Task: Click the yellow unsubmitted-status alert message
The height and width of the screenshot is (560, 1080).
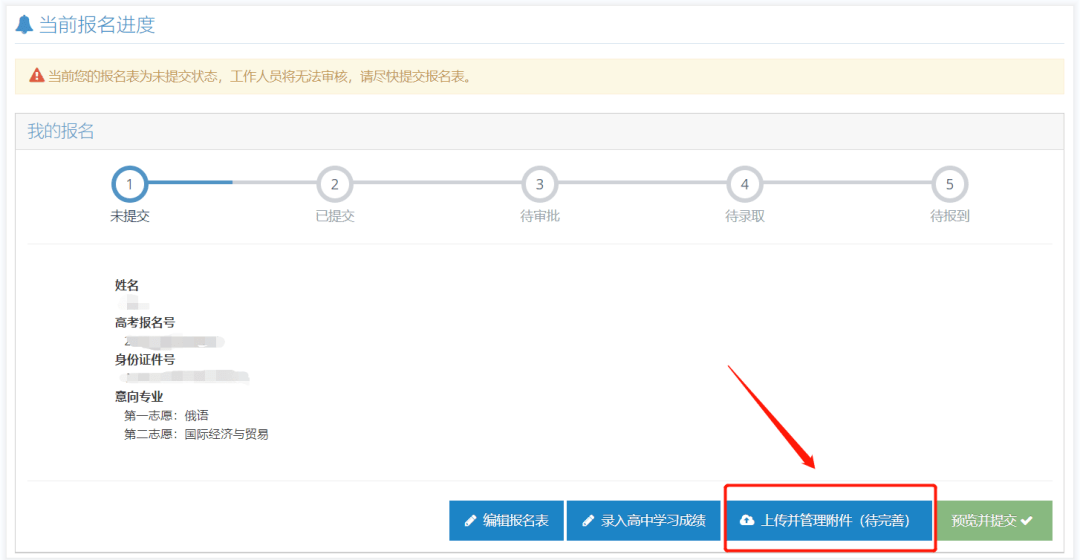Action: pos(260,76)
